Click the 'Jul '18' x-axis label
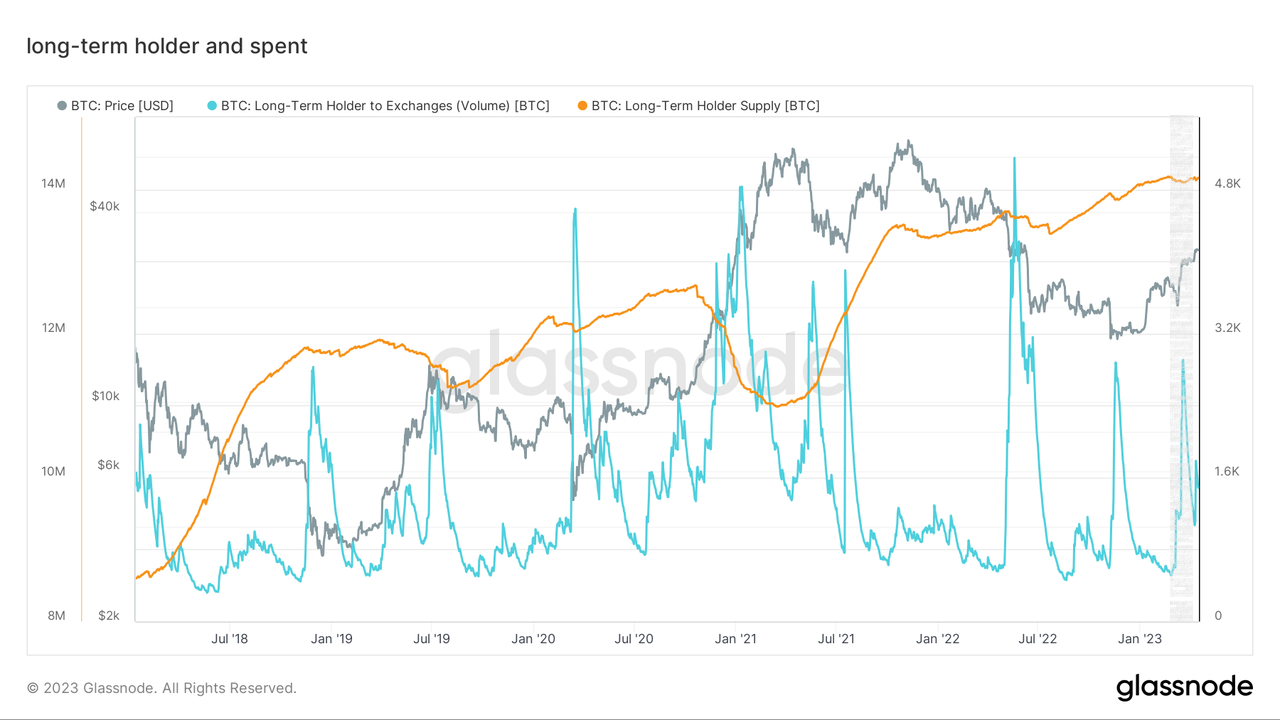This screenshot has height=720, width=1280. pos(230,638)
